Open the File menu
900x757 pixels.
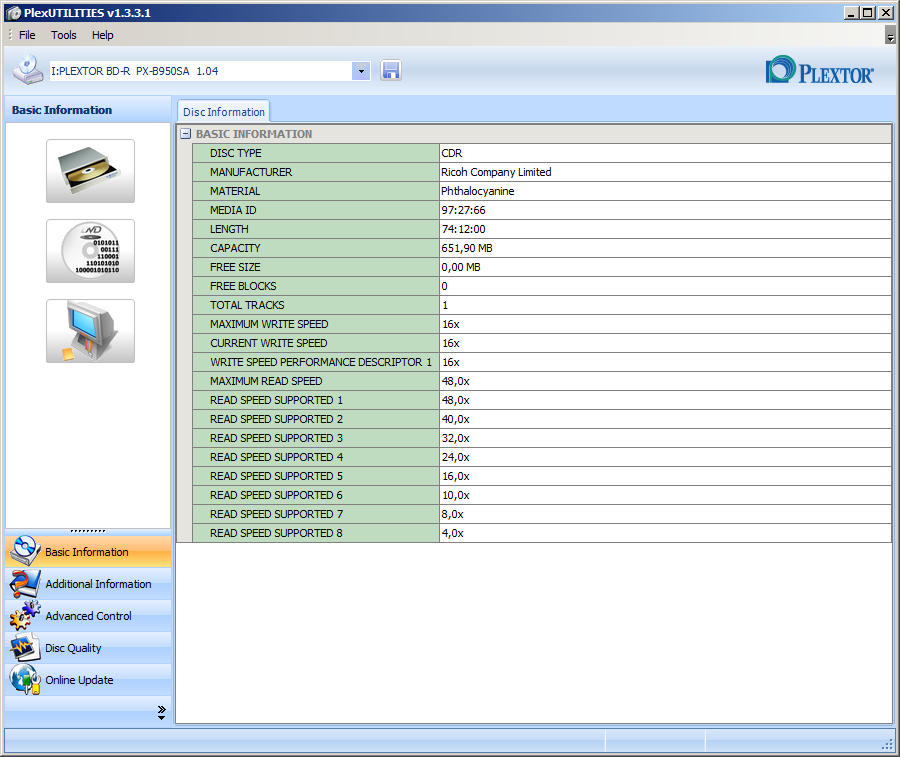coord(27,35)
